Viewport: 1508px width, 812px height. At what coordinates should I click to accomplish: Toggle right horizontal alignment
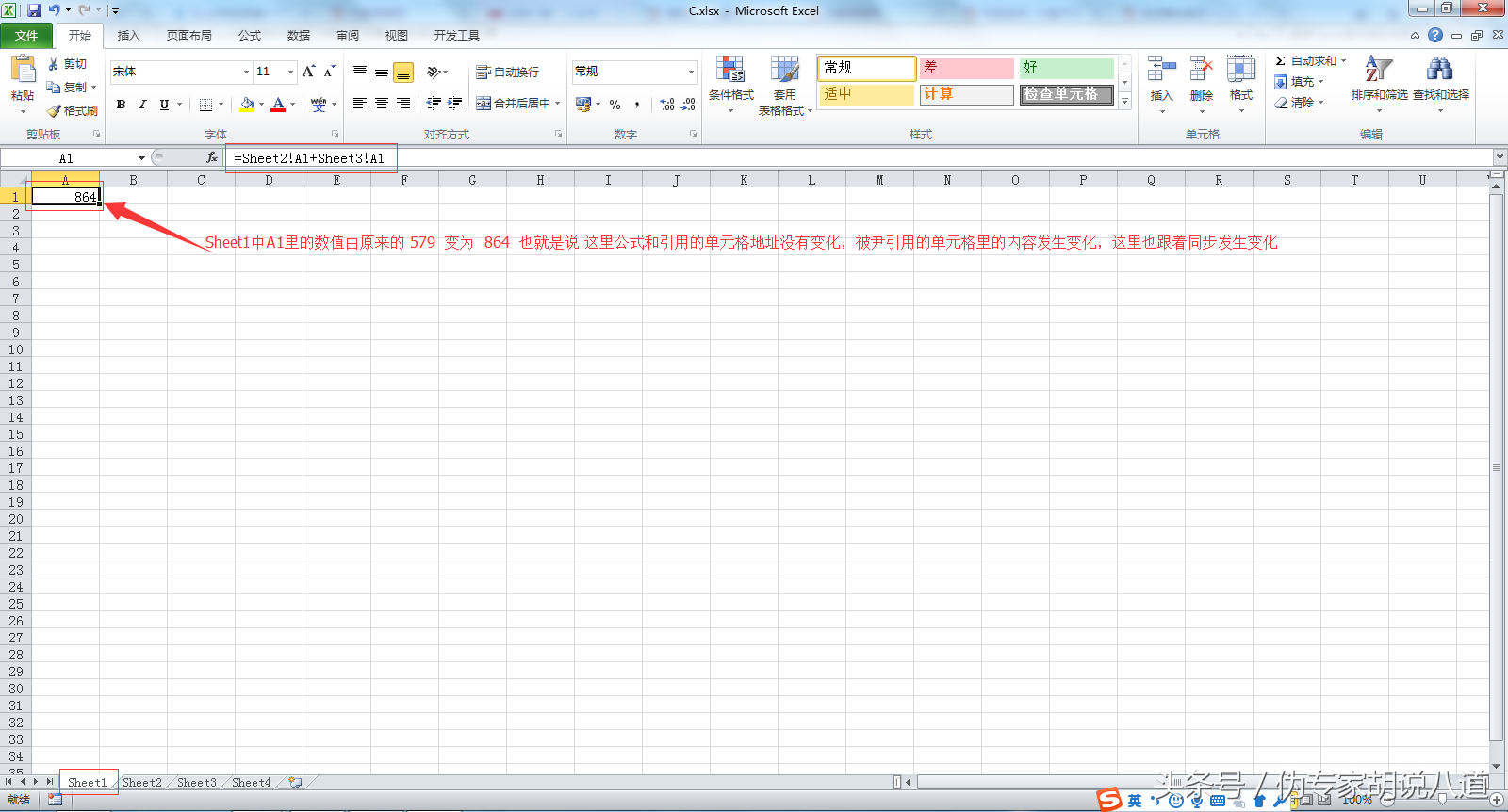point(403,104)
